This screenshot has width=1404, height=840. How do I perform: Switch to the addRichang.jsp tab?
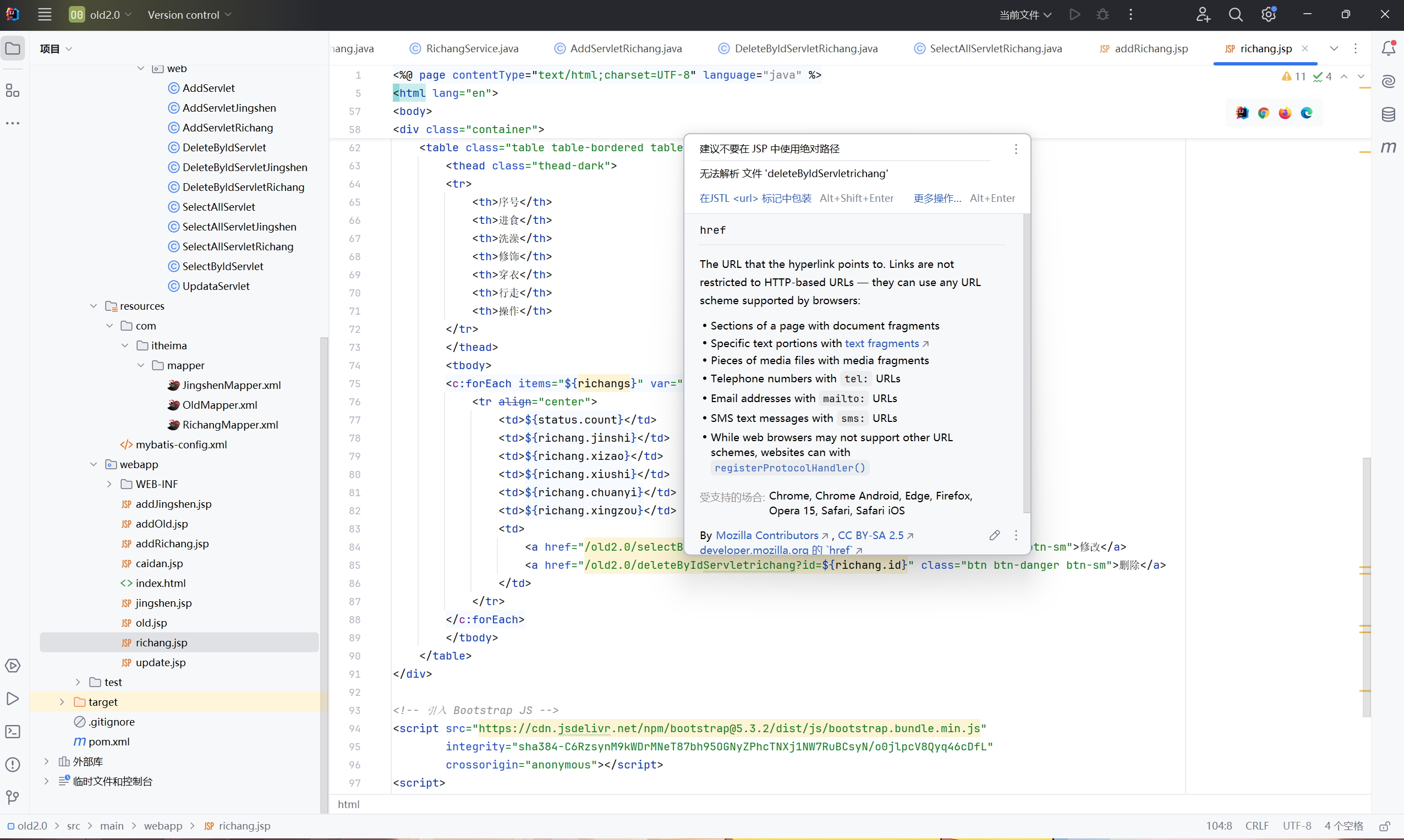pyautogui.click(x=1150, y=48)
